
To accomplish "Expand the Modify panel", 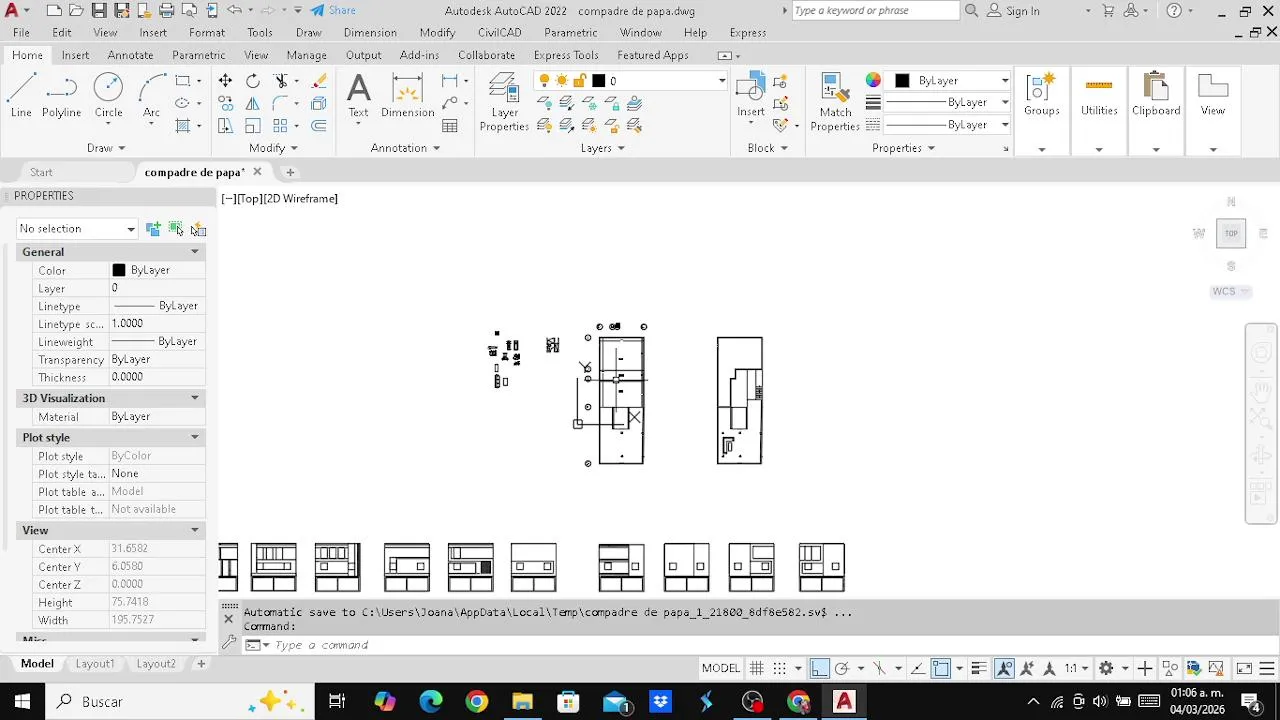I will tap(273, 148).
